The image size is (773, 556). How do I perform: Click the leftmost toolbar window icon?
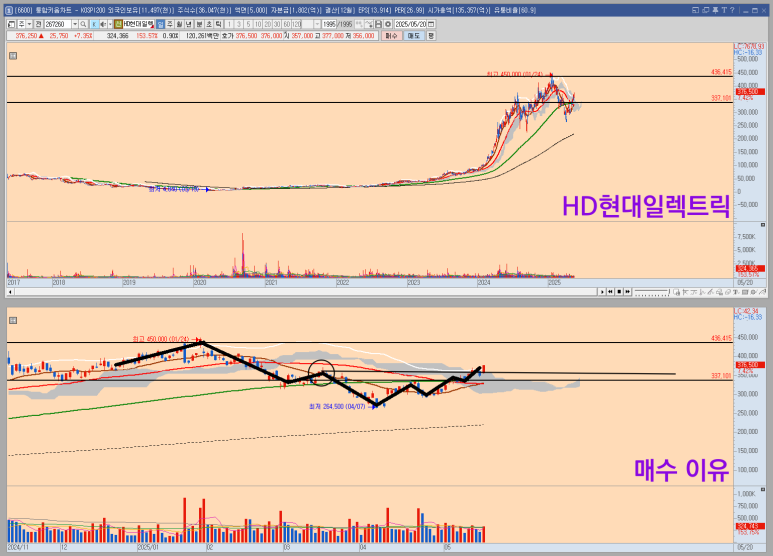11,24
